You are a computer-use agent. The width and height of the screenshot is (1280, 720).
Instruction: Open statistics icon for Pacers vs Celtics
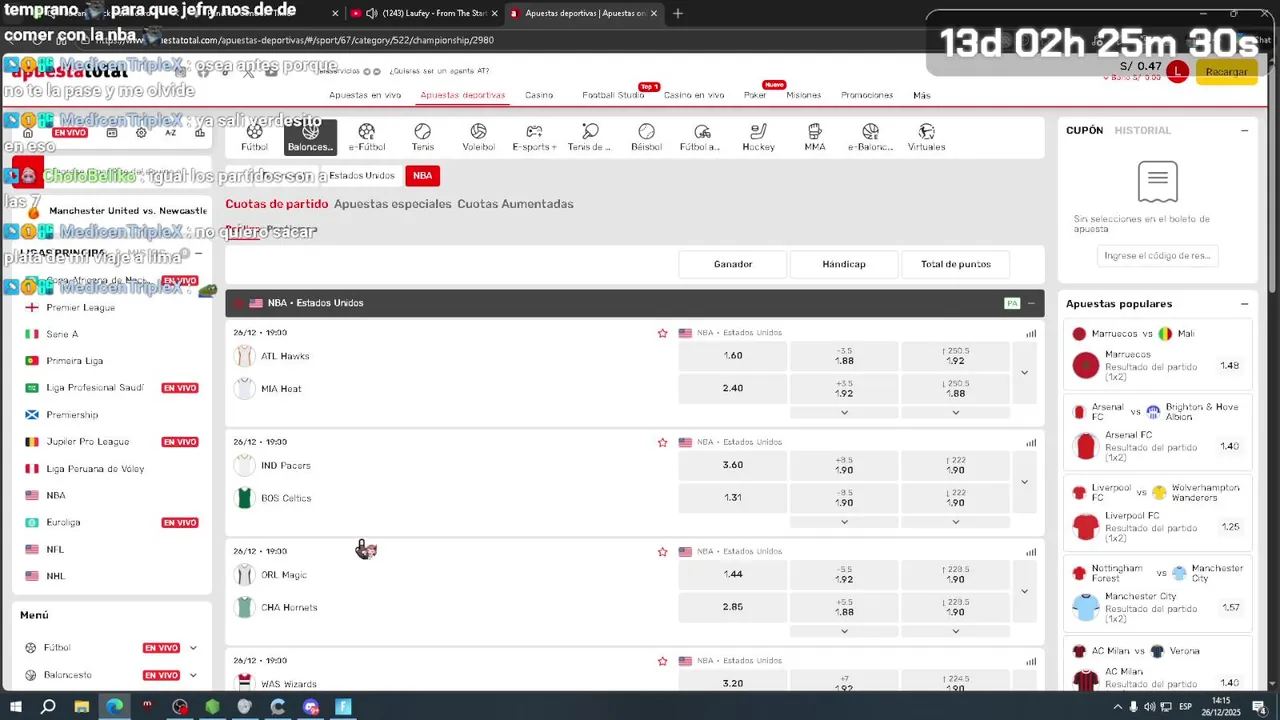1031,442
